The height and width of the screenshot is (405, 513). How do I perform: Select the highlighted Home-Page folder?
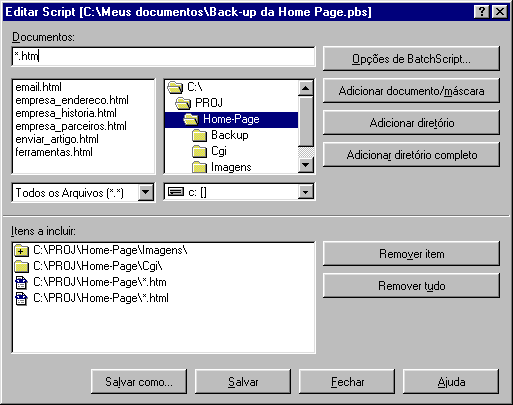[231, 119]
